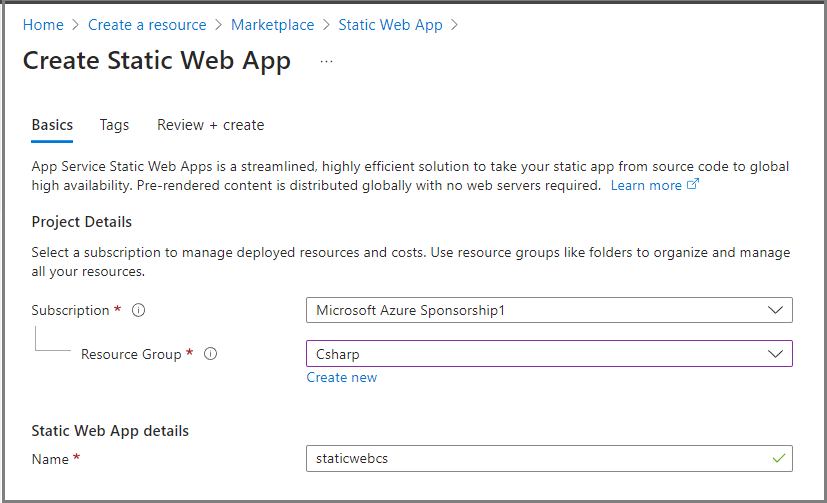The image size is (827, 503).
Task: Select the Project Details heading text
Action: (82, 222)
